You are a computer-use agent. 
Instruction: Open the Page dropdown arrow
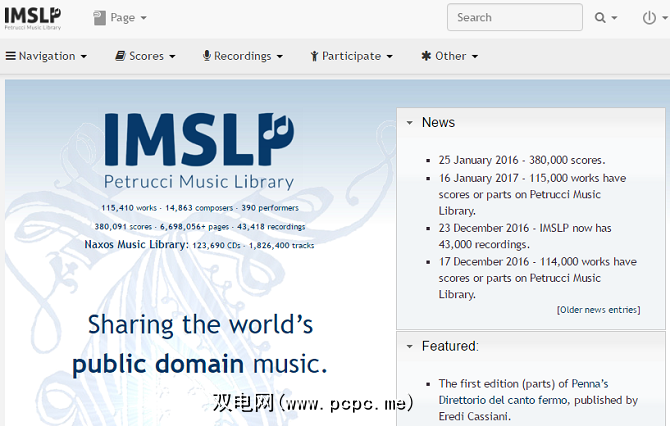pyautogui.click(x=144, y=18)
